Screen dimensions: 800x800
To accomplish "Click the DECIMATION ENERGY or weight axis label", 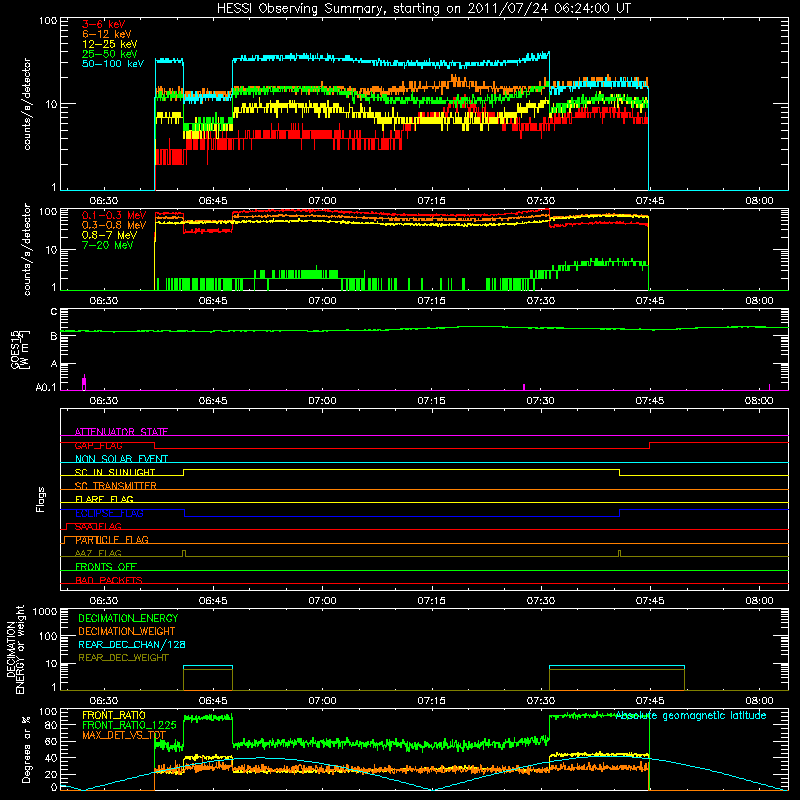I will (15, 649).
